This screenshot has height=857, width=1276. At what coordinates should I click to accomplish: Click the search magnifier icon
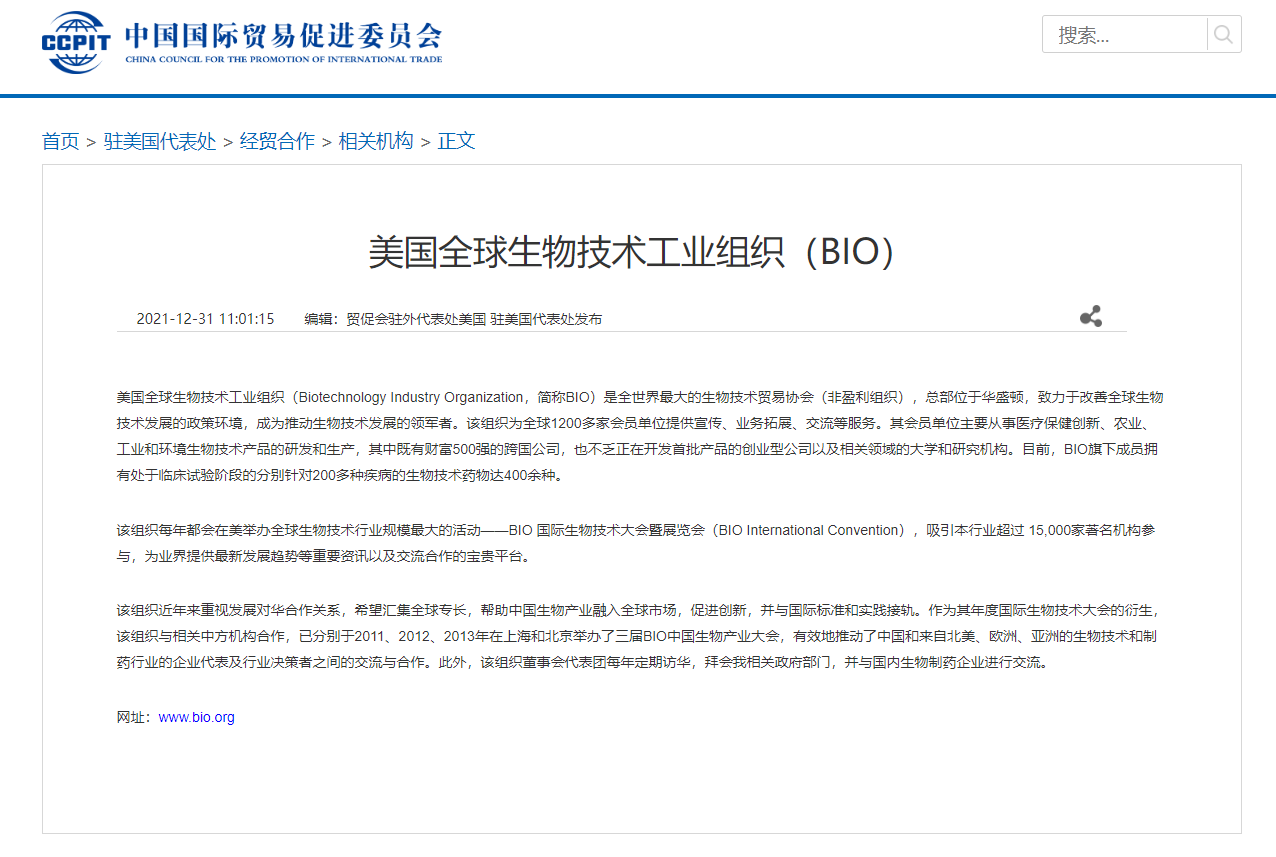[1223, 35]
